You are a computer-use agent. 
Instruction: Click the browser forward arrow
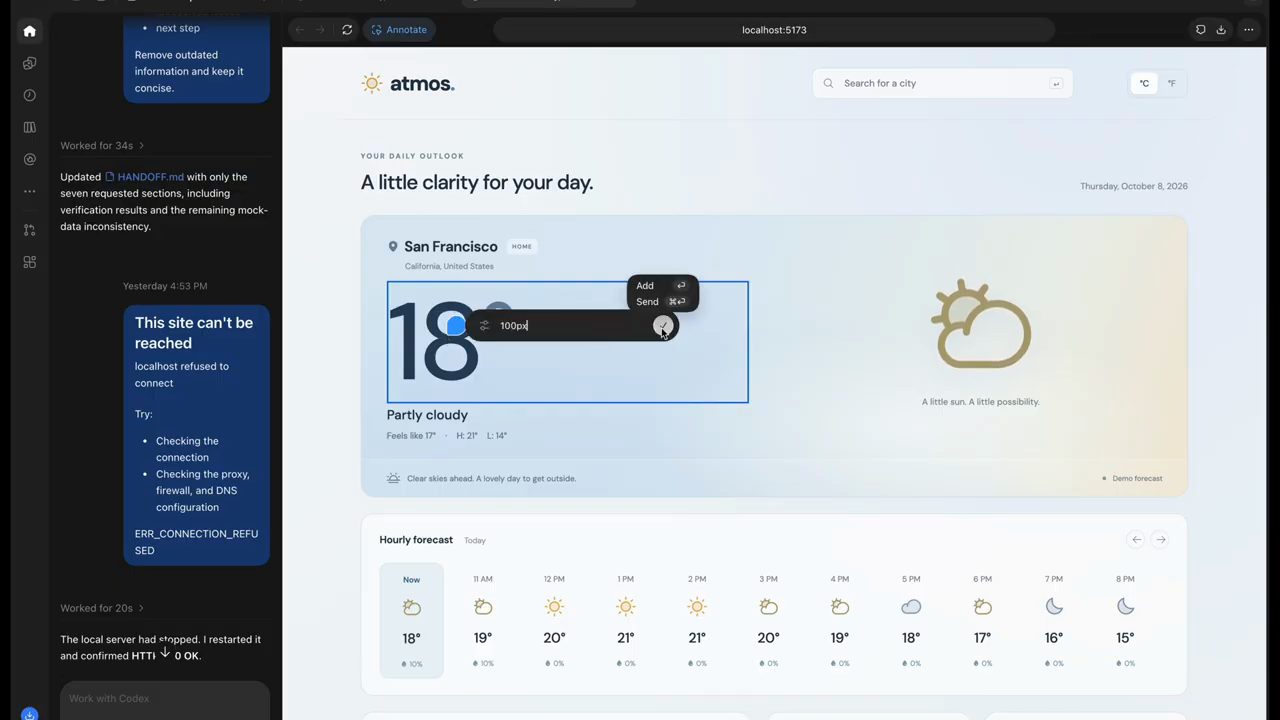320,30
